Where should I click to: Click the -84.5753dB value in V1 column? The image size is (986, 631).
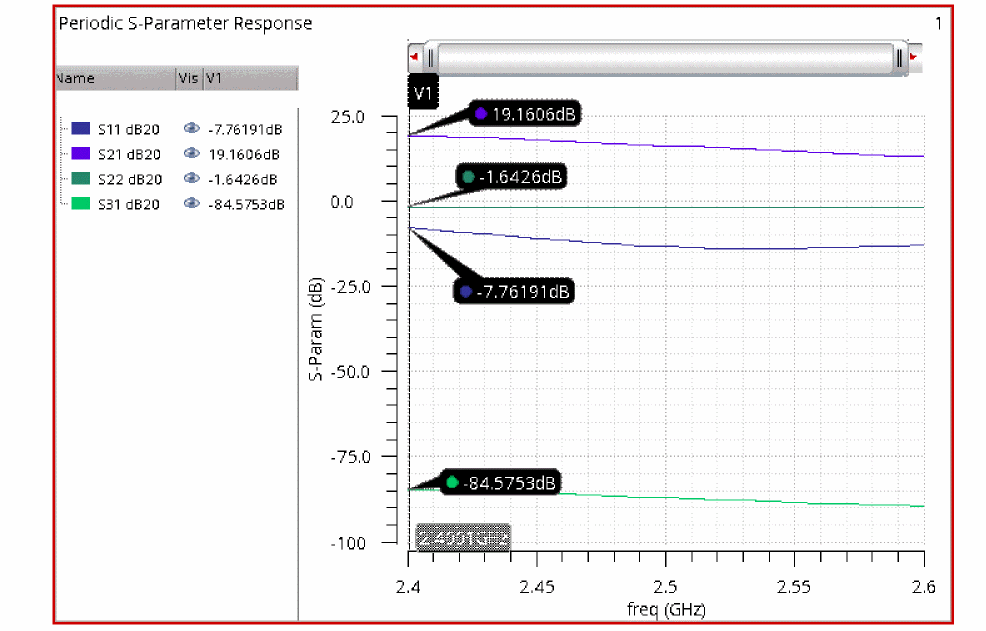[x=246, y=204]
